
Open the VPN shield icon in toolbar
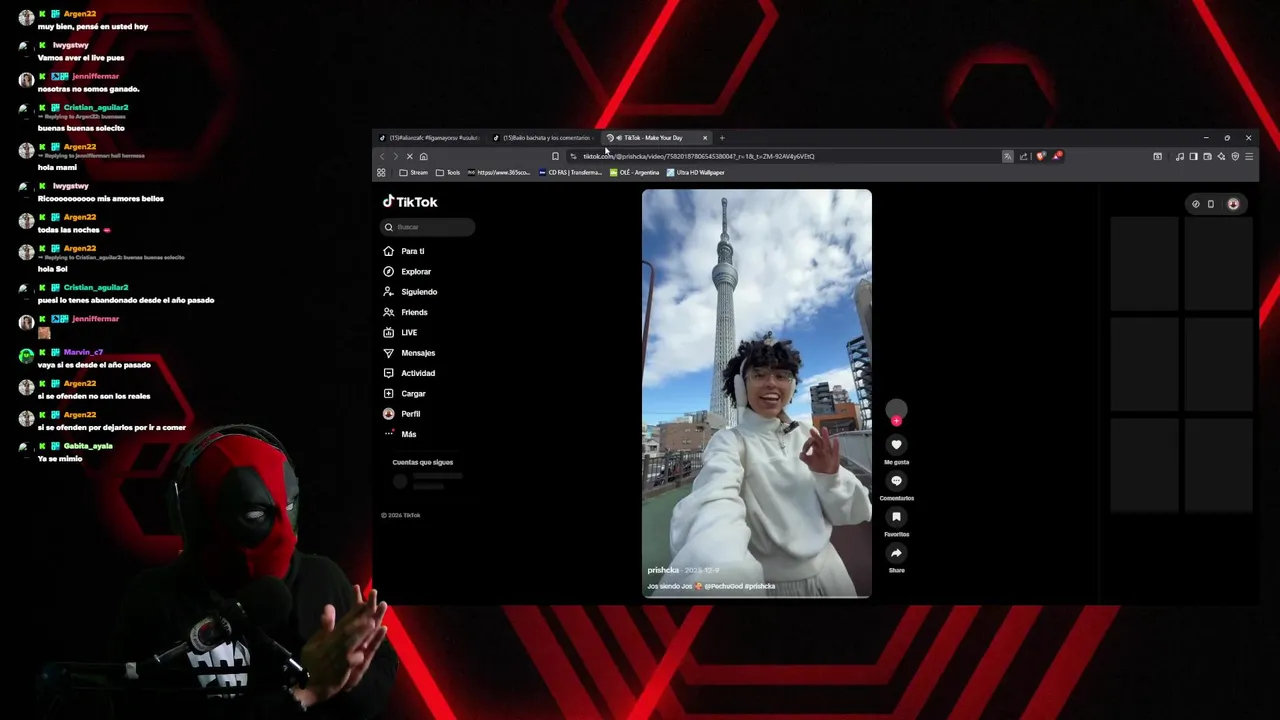[1235, 156]
